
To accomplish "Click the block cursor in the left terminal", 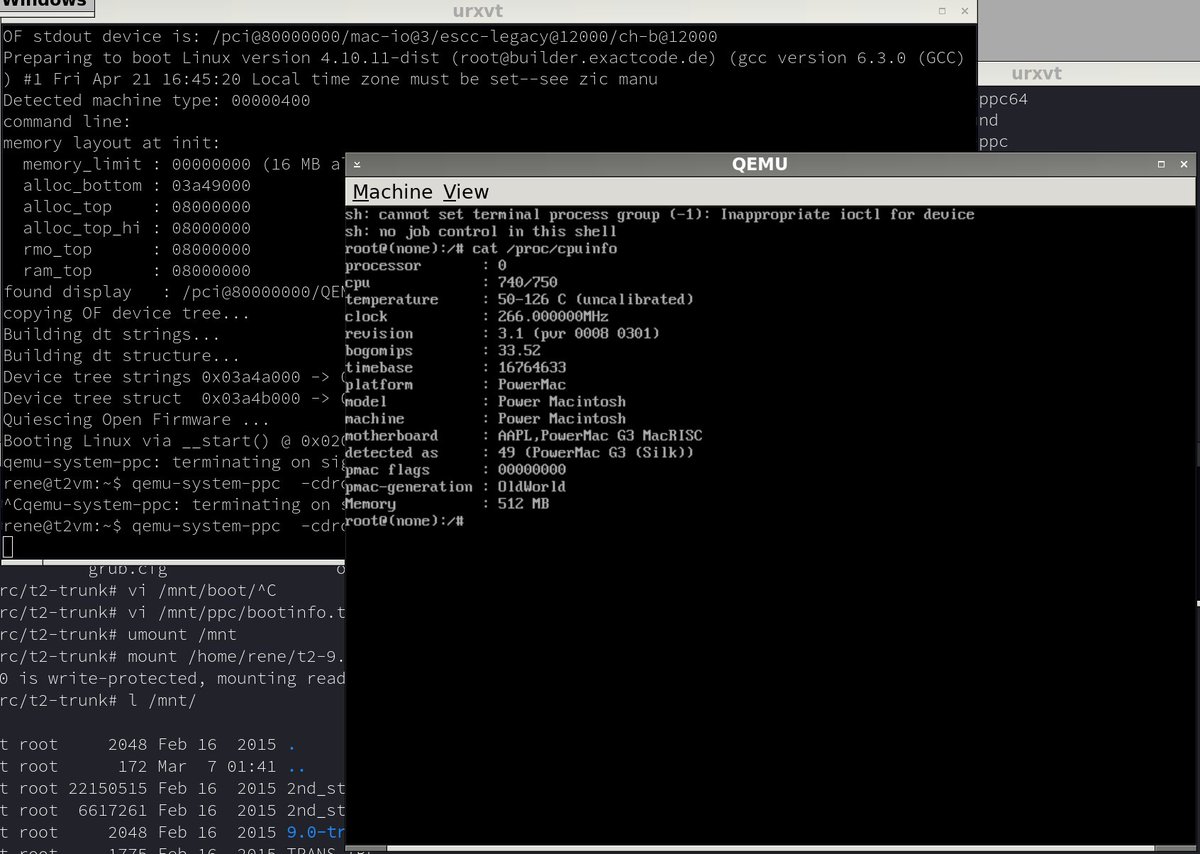I will coord(8,547).
